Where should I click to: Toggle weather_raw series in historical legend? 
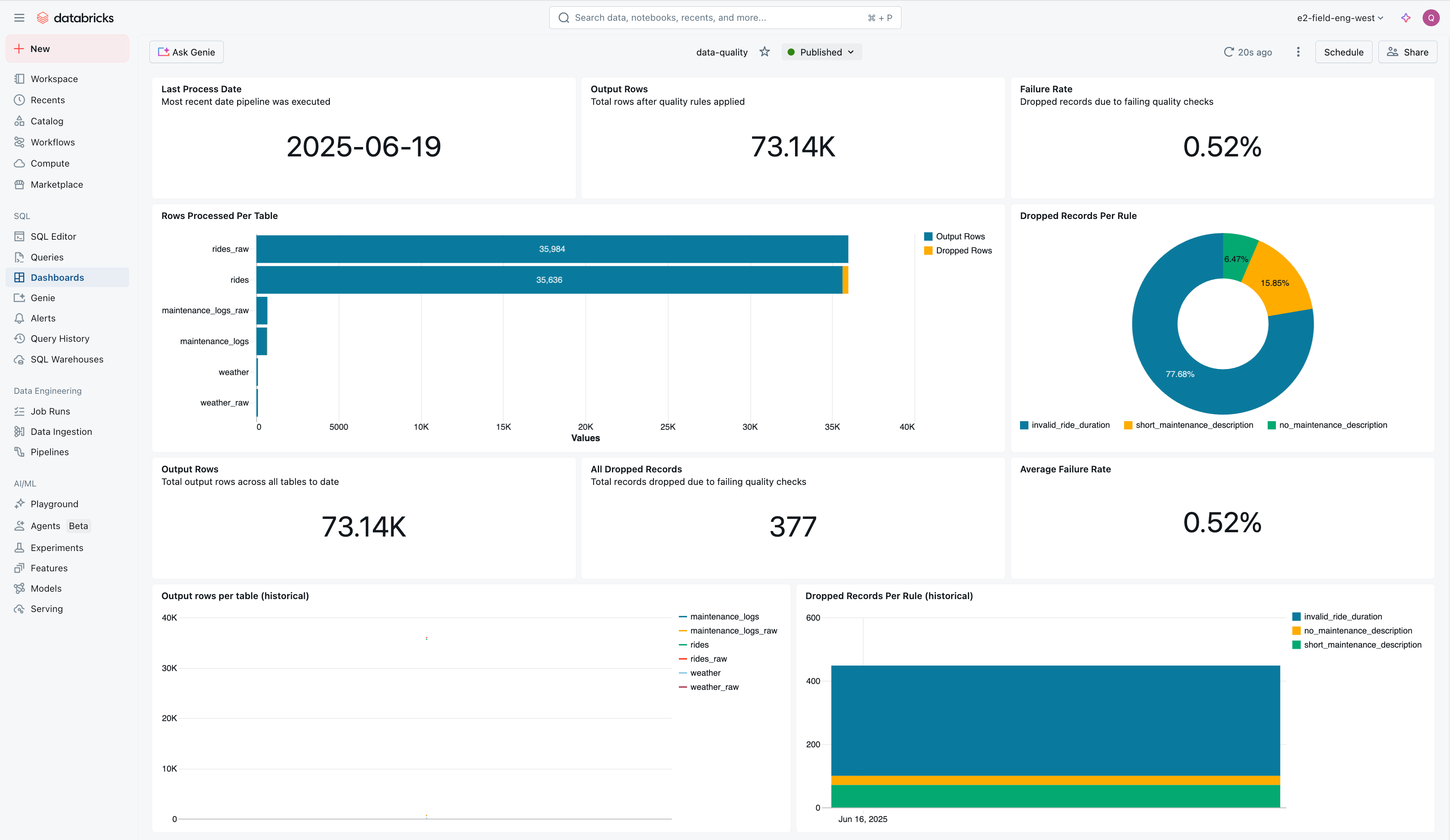pos(709,687)
